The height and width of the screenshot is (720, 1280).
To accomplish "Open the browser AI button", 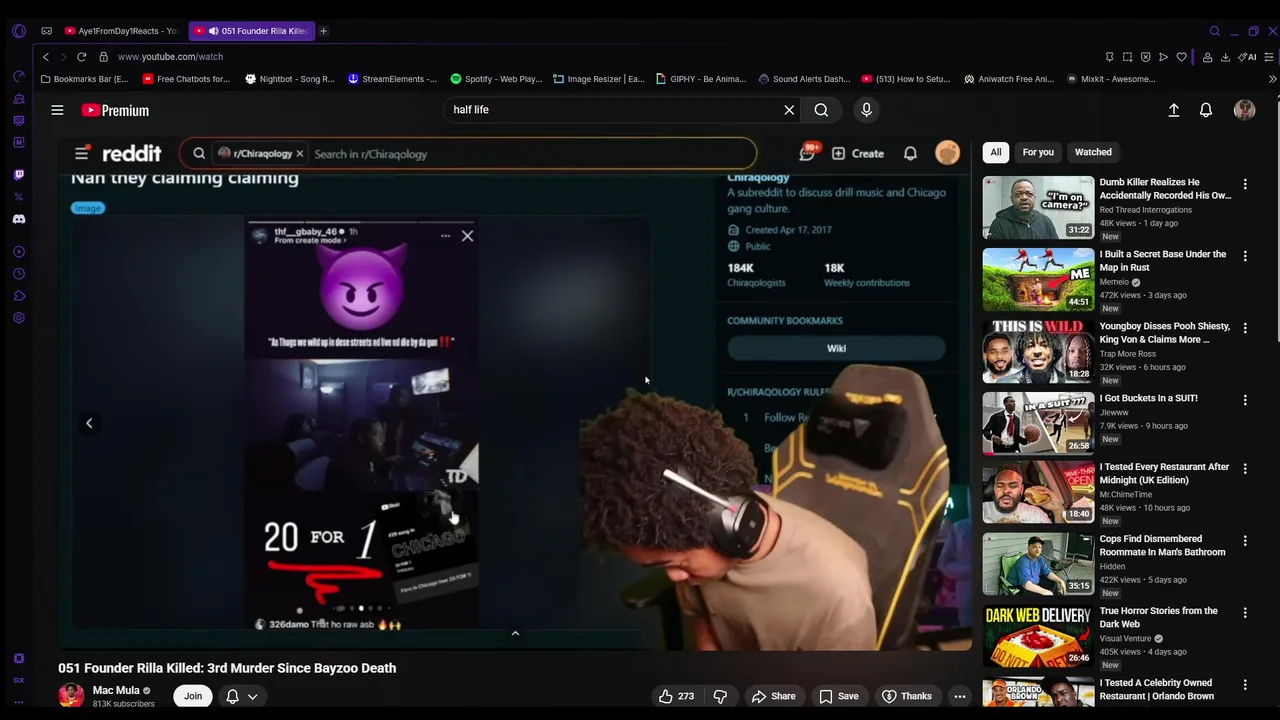I will click(x=1247, y=57).
